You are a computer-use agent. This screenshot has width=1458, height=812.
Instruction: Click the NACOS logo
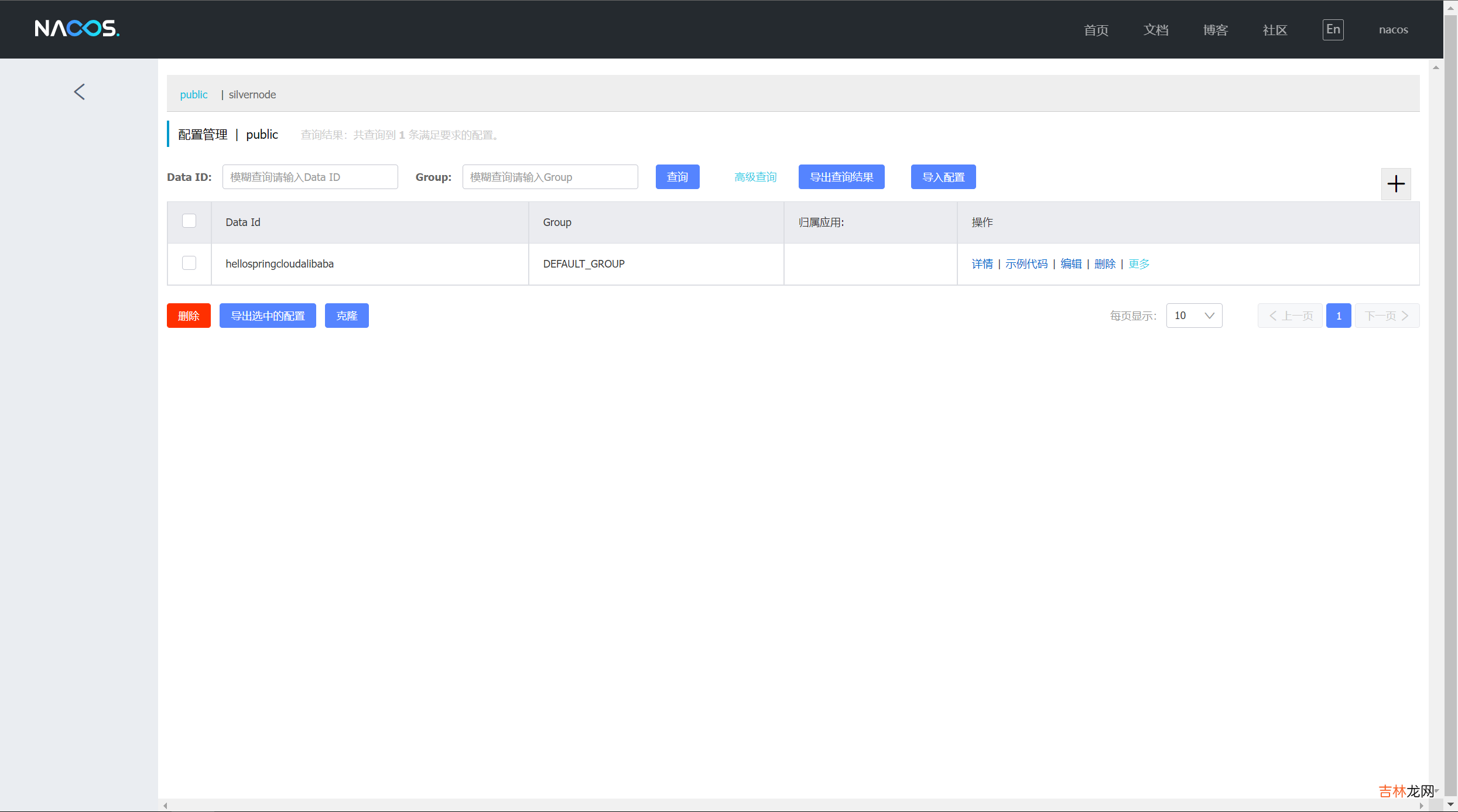click(x=77, y=28)
